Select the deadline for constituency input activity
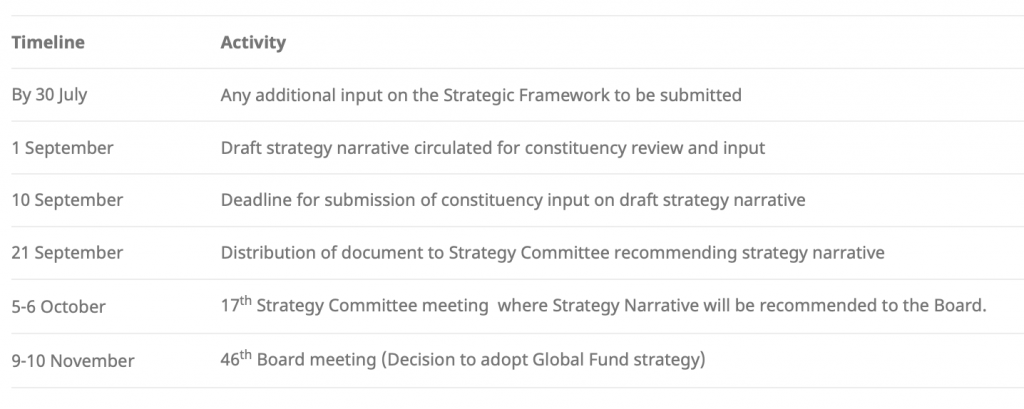The height and width of the screenshot is (409, 1024). click(513, 200)
